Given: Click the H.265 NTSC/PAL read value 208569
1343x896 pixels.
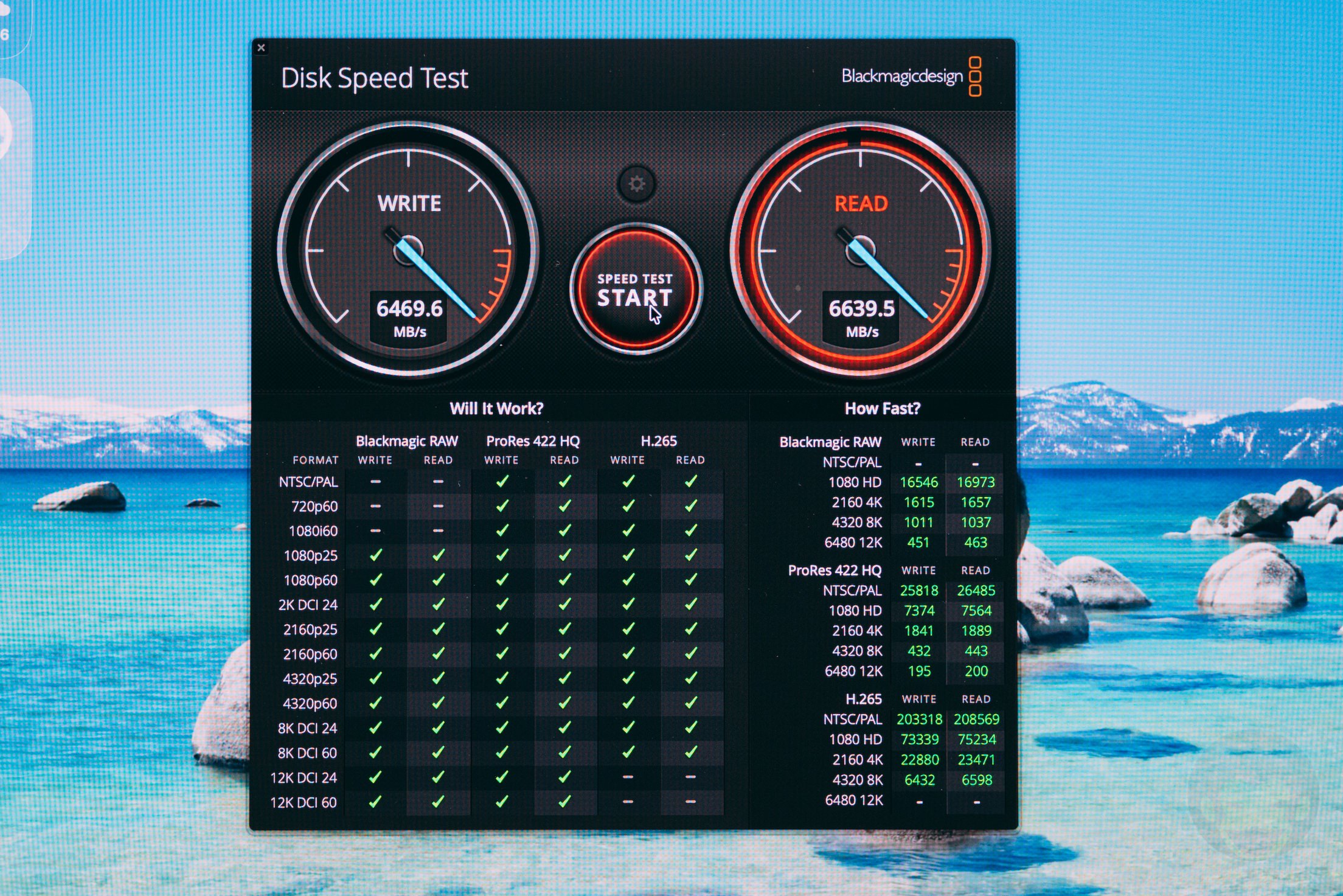Looking at the screenshot, I should point(976,719).
